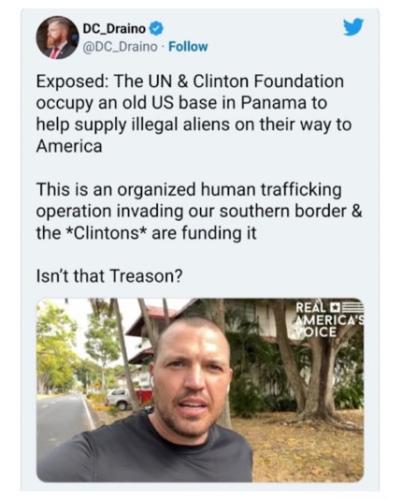Click the DC_Draino display name
This screenshot has height=500, width=402.
coord(114,29)
